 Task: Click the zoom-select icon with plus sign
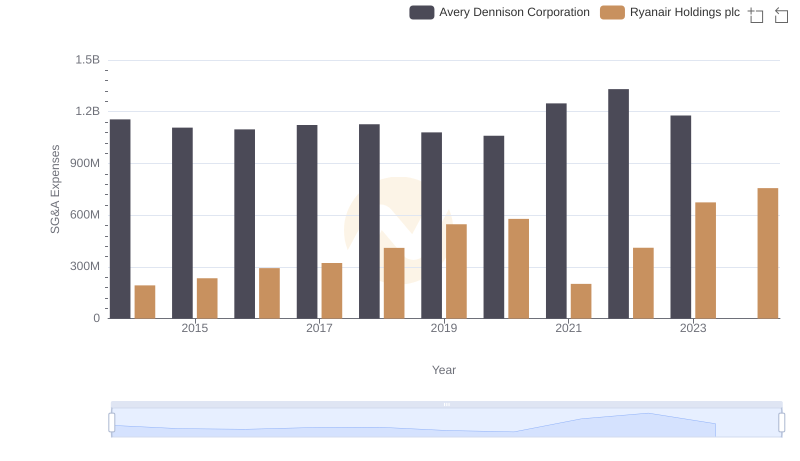(x=756, y=15)
